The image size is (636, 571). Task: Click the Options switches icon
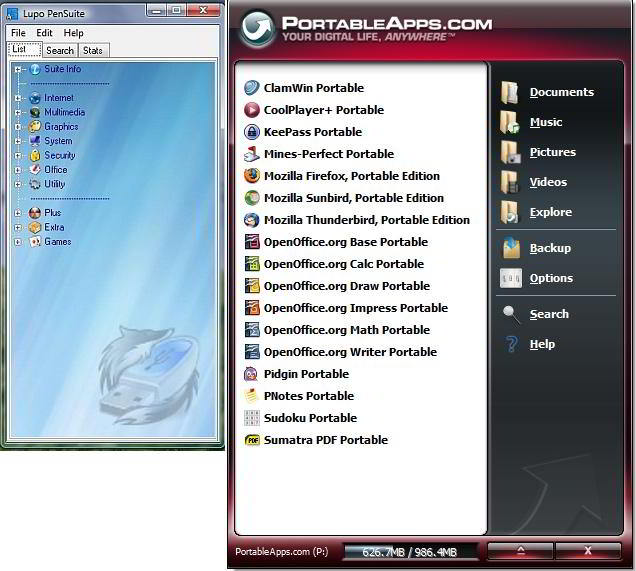[511, 278]
